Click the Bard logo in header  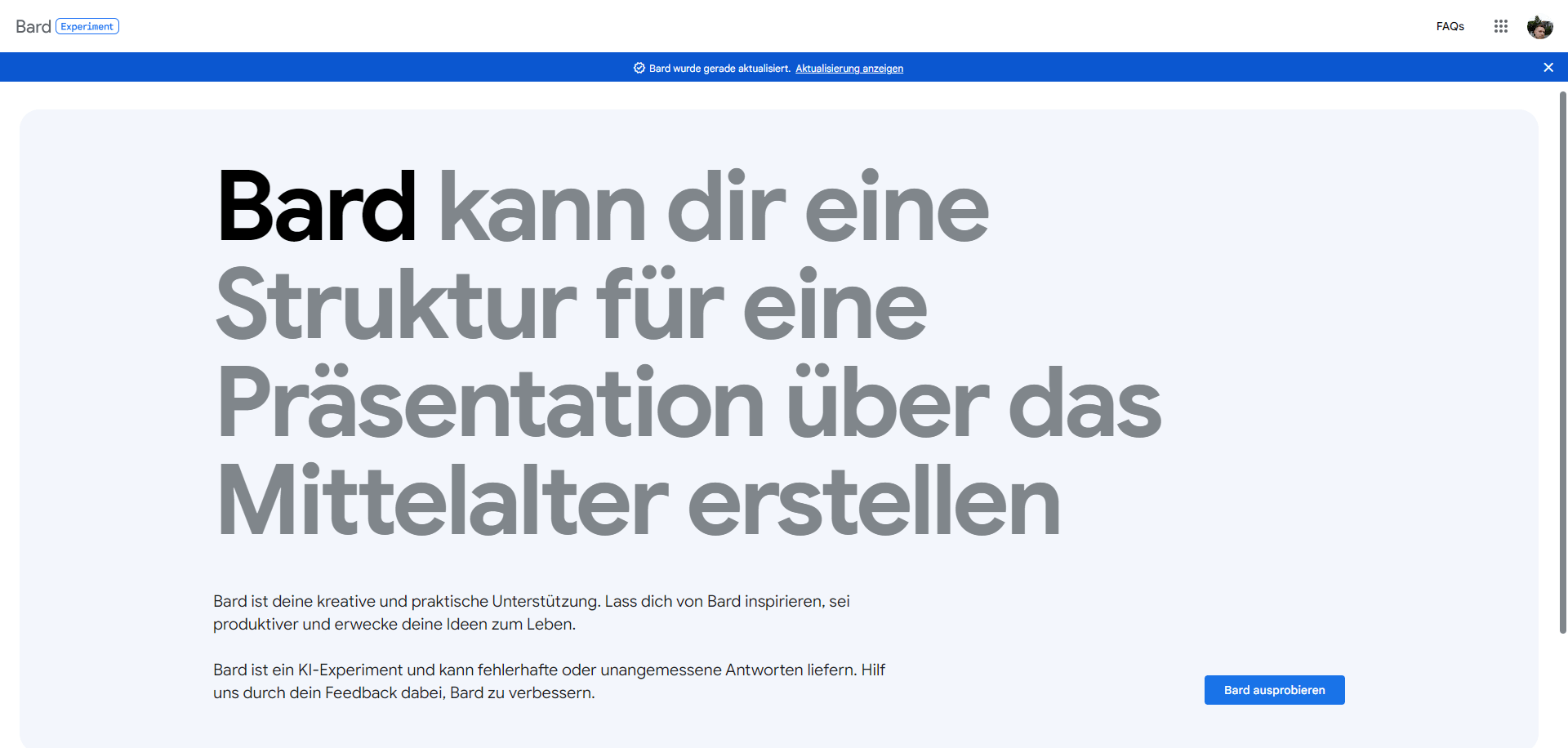(x=33, y=27)
